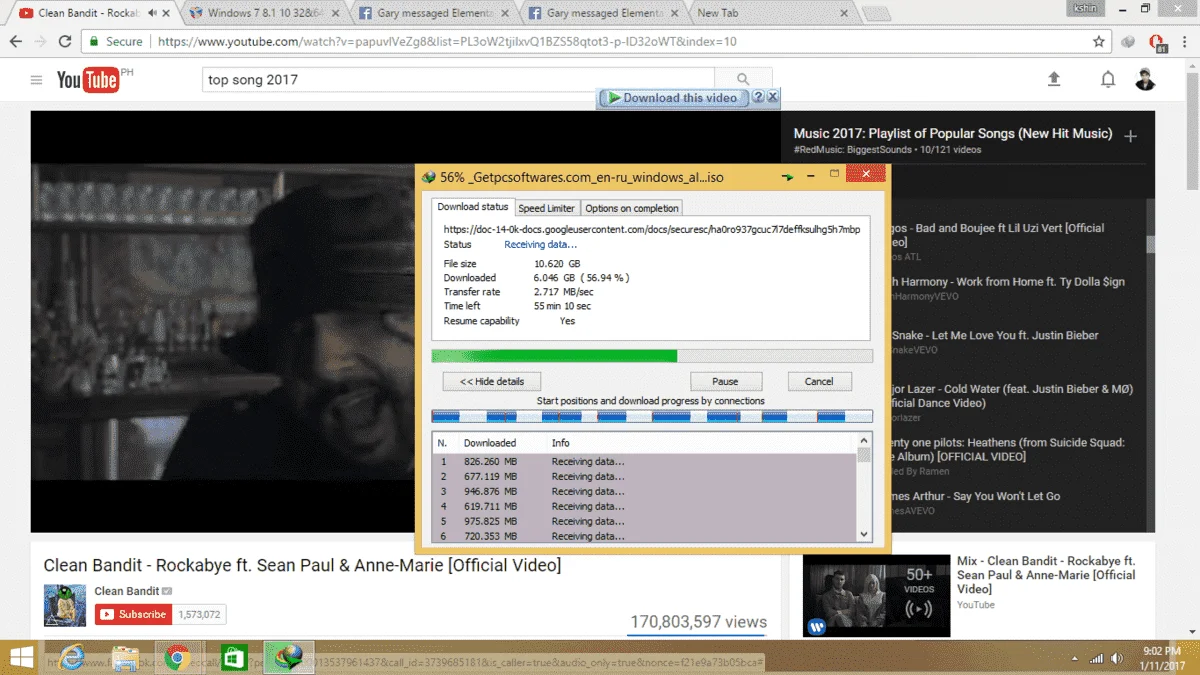Viewport: 1200px width, 675px height.
Task: Click the green arrow in IDM title bar
Action: 788,177
